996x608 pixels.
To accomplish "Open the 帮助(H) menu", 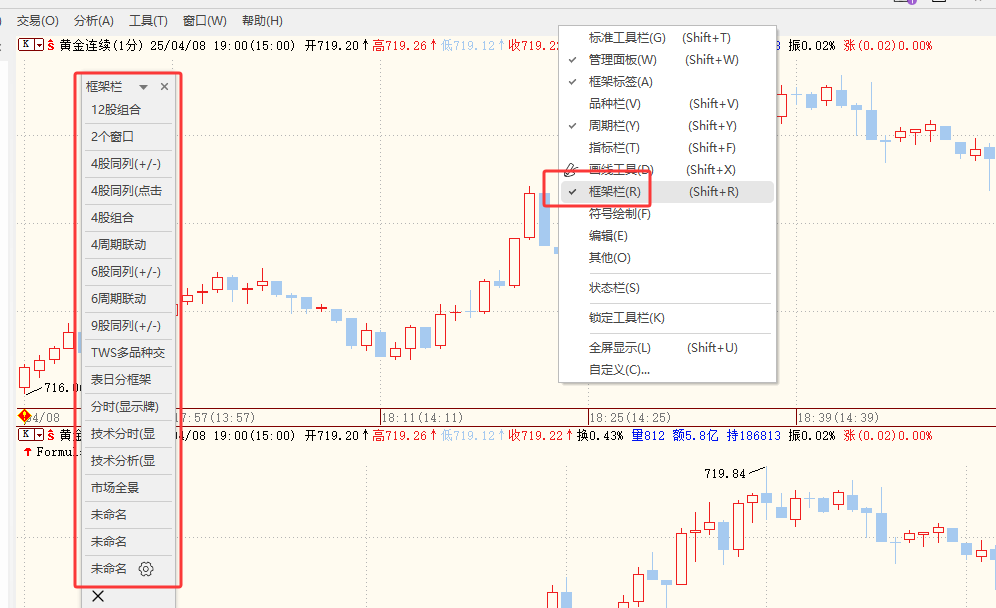I will point(262,21).
